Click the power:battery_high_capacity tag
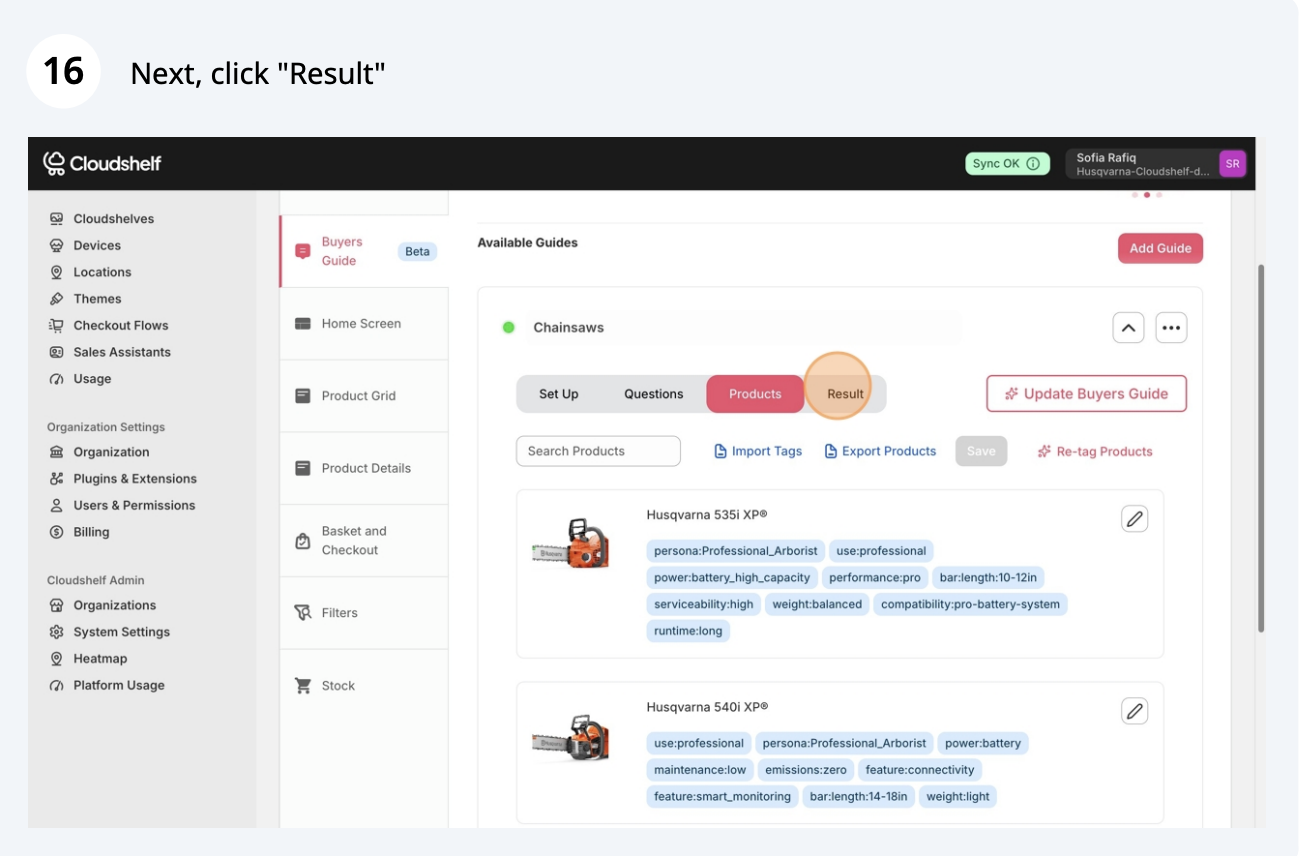This screenshot has width=1304, height=856. 732,578
